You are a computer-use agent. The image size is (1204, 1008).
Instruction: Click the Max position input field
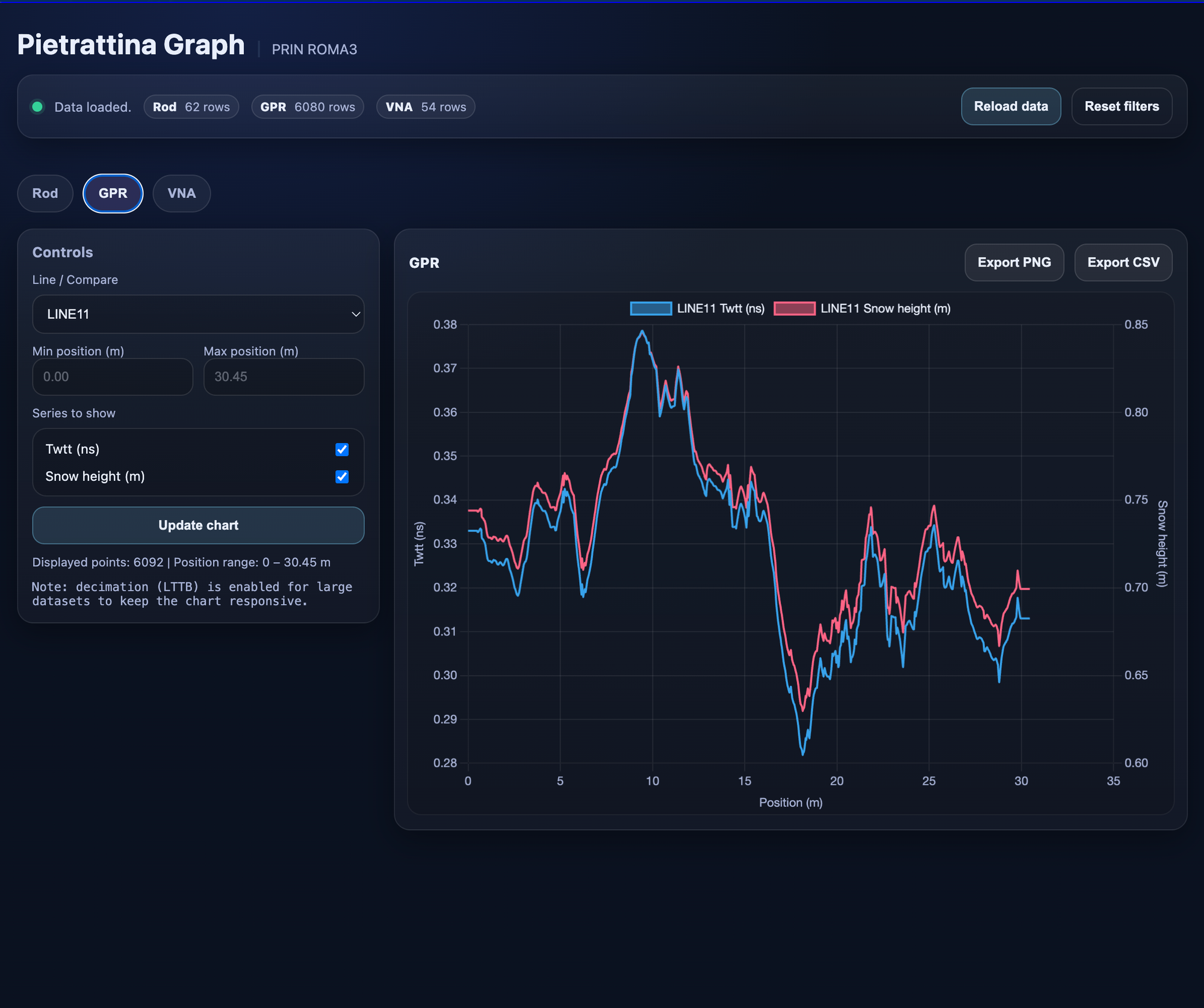click(284, 377)
